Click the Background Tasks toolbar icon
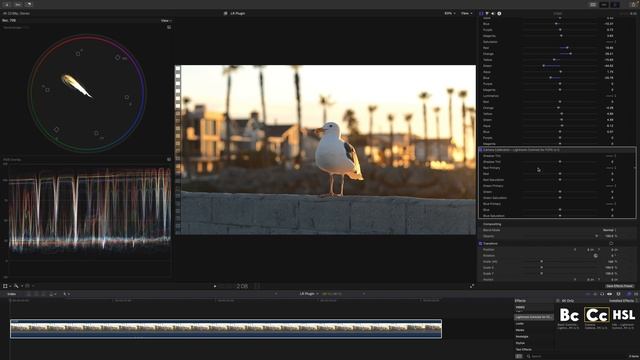 click(x=29, y=4)
